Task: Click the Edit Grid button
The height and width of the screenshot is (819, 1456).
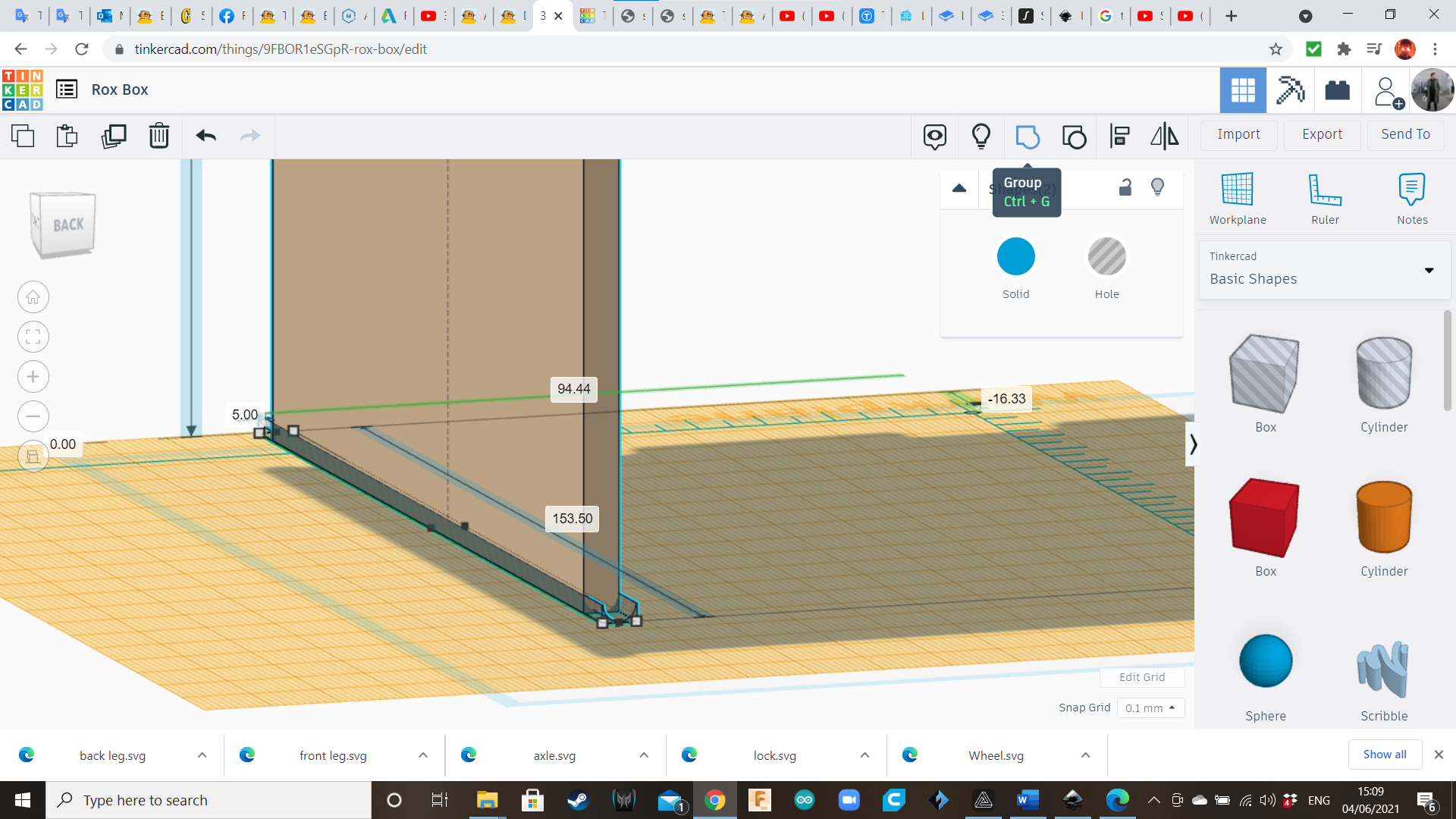Action: pos(1141,677)
